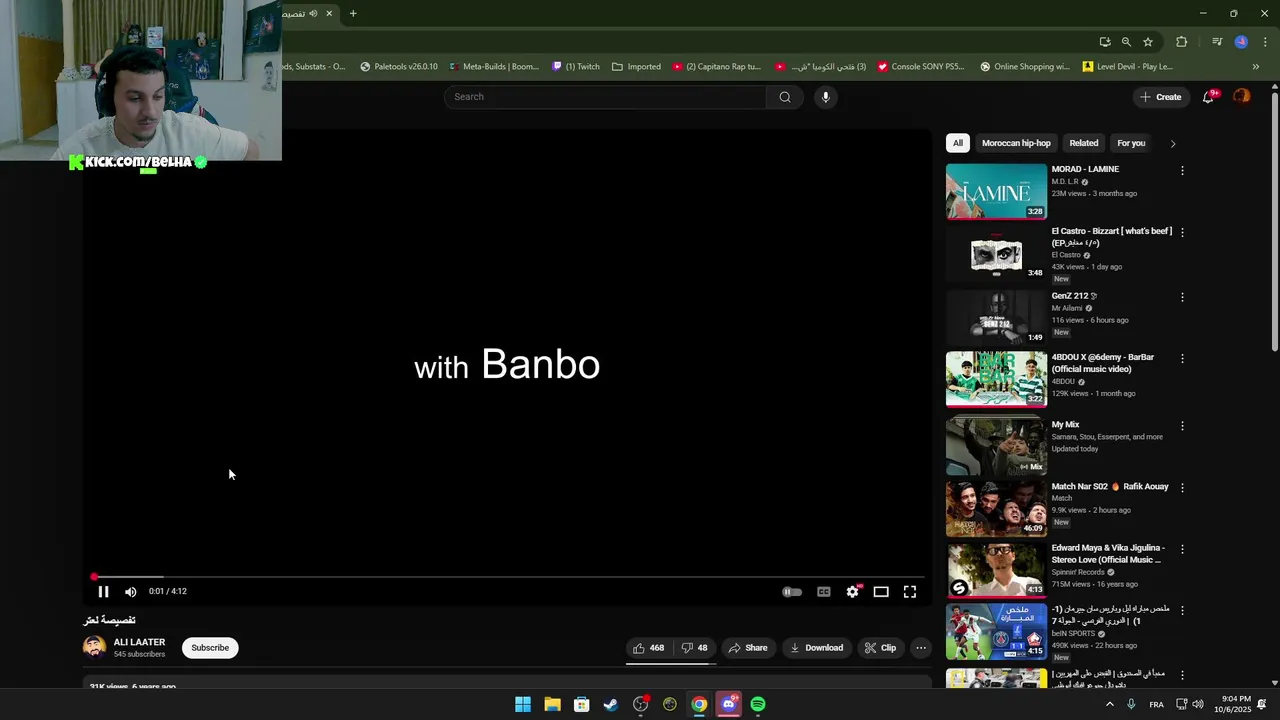1280x720 pixels.
Task: Enter full screen mode
Action: (x=910, y=592)
